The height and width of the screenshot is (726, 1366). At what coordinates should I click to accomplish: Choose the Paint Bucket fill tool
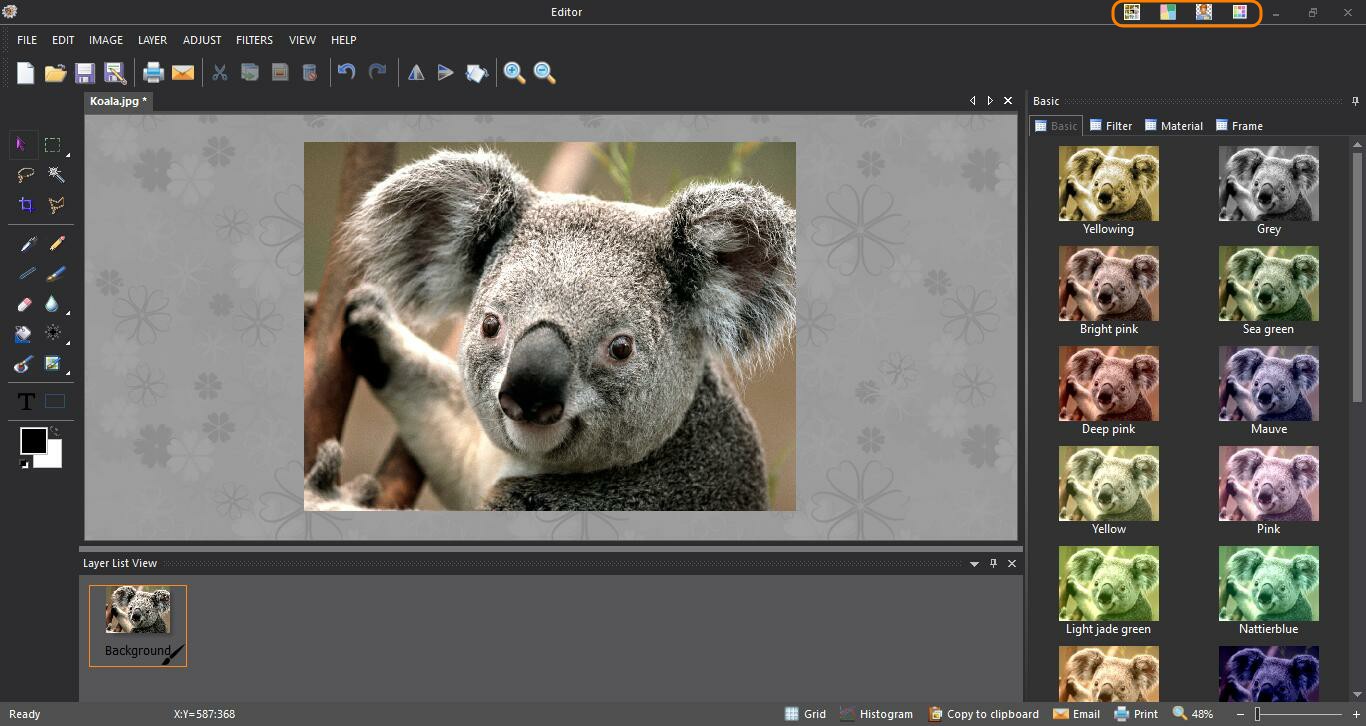tap(24, 334)
